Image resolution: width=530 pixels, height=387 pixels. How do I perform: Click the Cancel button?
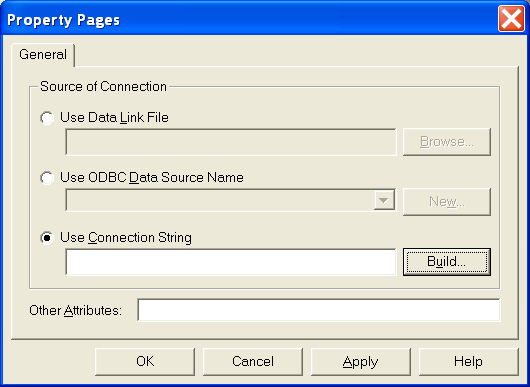tap(253, 362)
